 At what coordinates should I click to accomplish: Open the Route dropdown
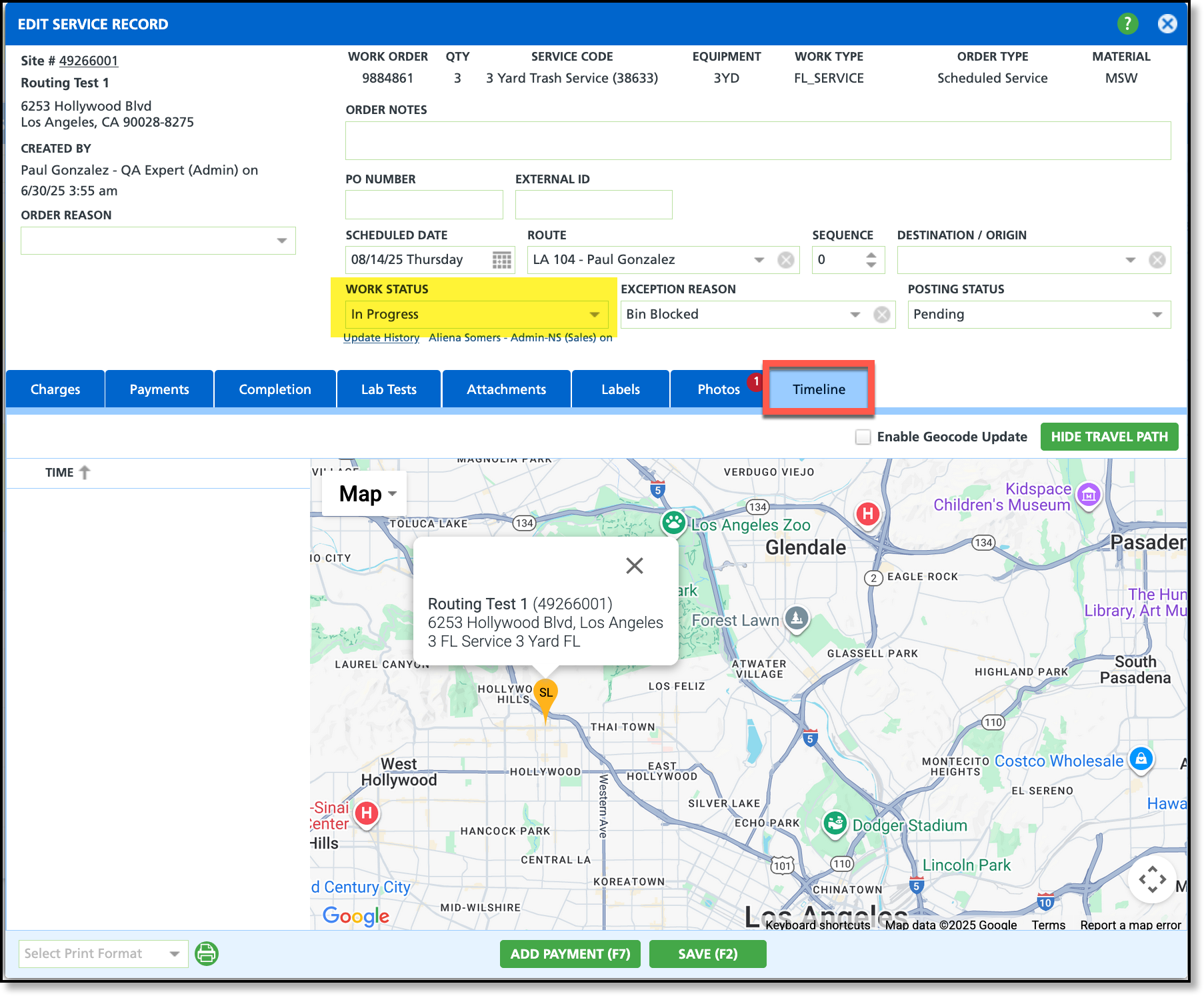(x=759, y=260)
